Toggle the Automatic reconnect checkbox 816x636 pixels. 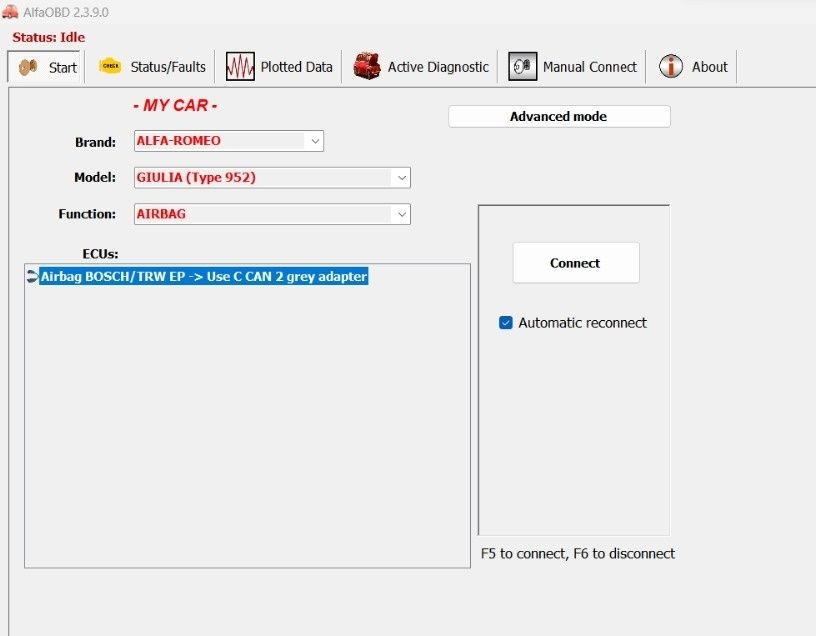[x=506, y=323]
